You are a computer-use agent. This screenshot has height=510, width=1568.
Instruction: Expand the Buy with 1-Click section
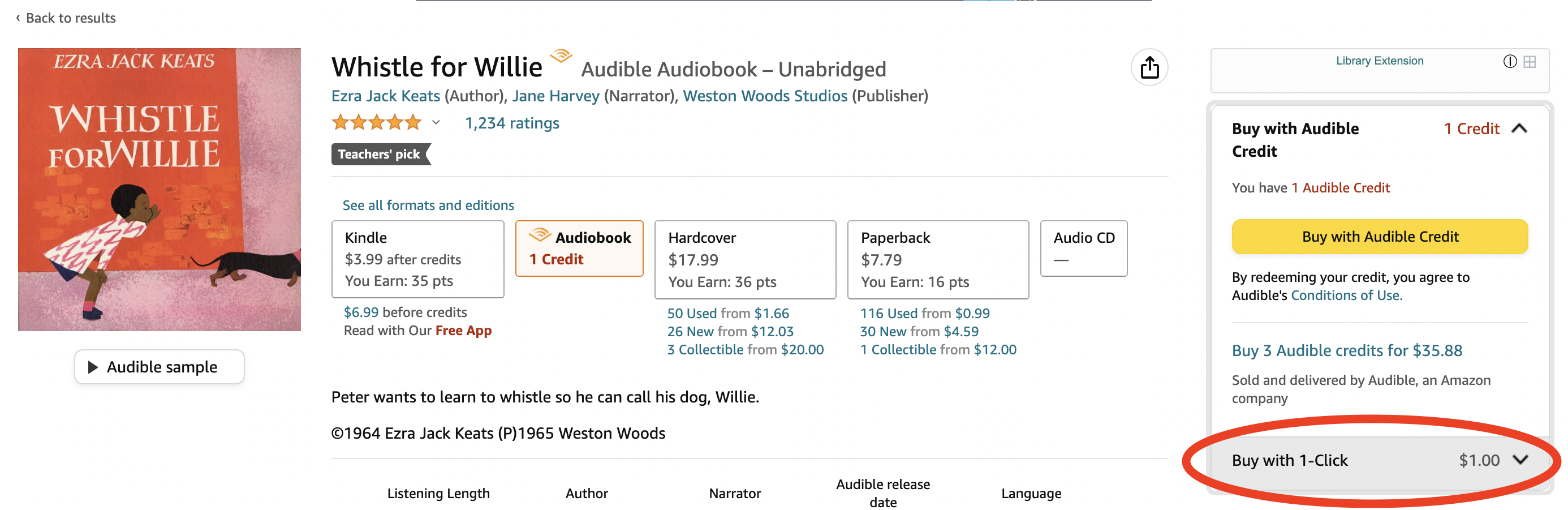[x=1379, y=461]
